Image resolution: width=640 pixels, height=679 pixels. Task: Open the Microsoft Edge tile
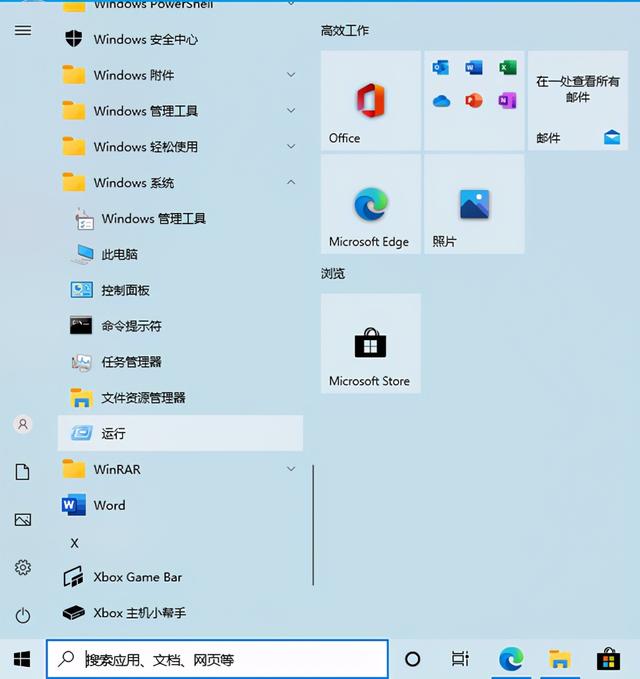[x=371, y=204]
